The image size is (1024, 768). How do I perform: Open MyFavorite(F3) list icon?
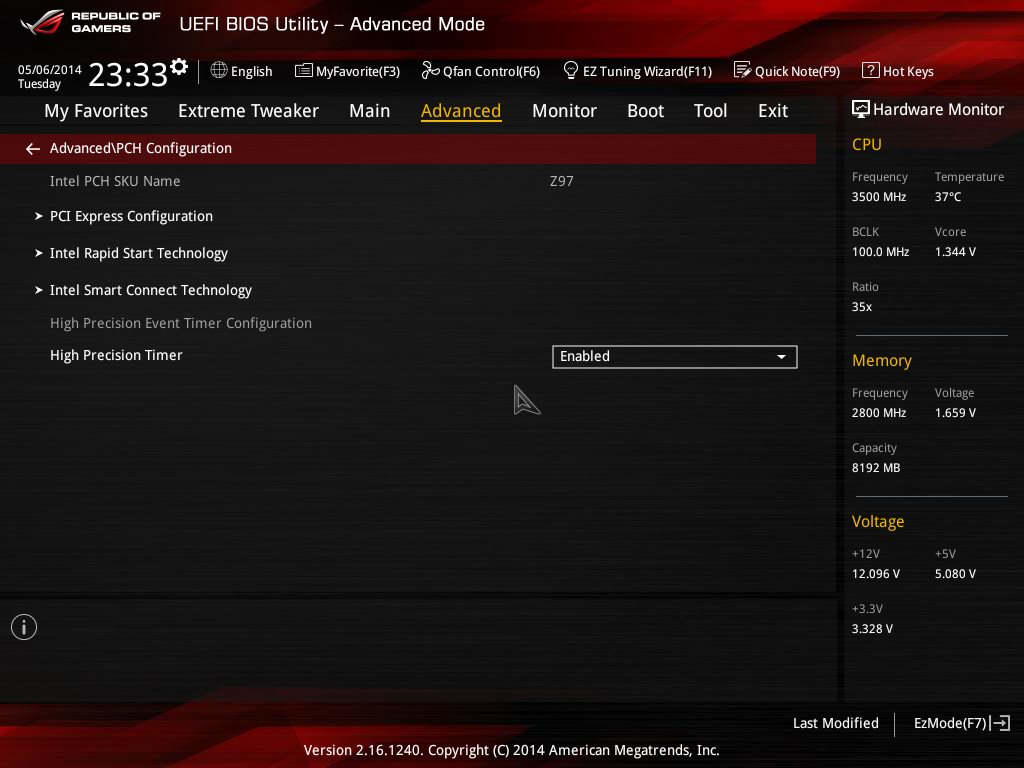point(304,71)
